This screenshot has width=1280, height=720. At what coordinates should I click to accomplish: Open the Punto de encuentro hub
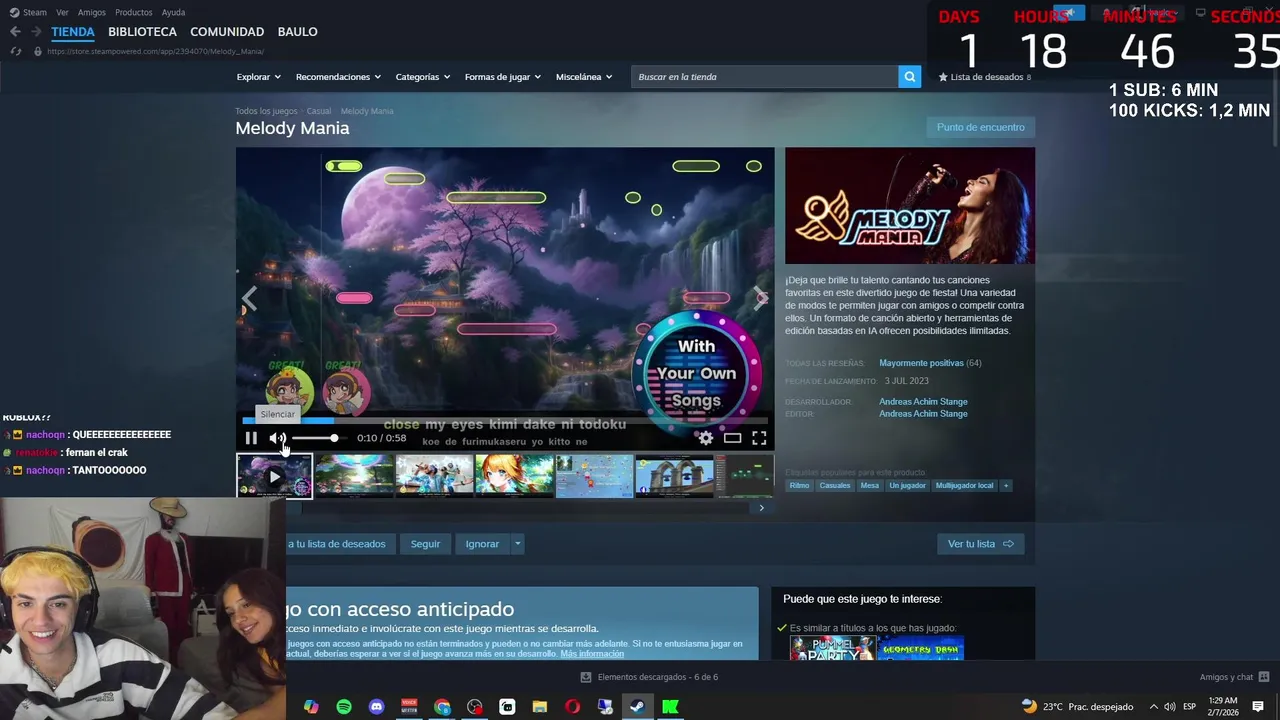coord(980,127)
